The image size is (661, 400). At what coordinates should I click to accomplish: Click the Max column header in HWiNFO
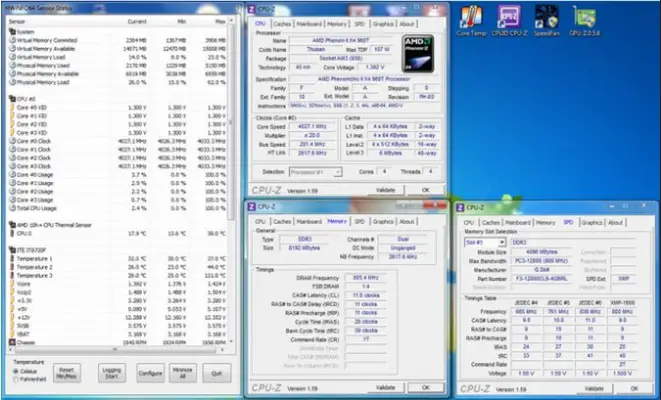(220, 21)
